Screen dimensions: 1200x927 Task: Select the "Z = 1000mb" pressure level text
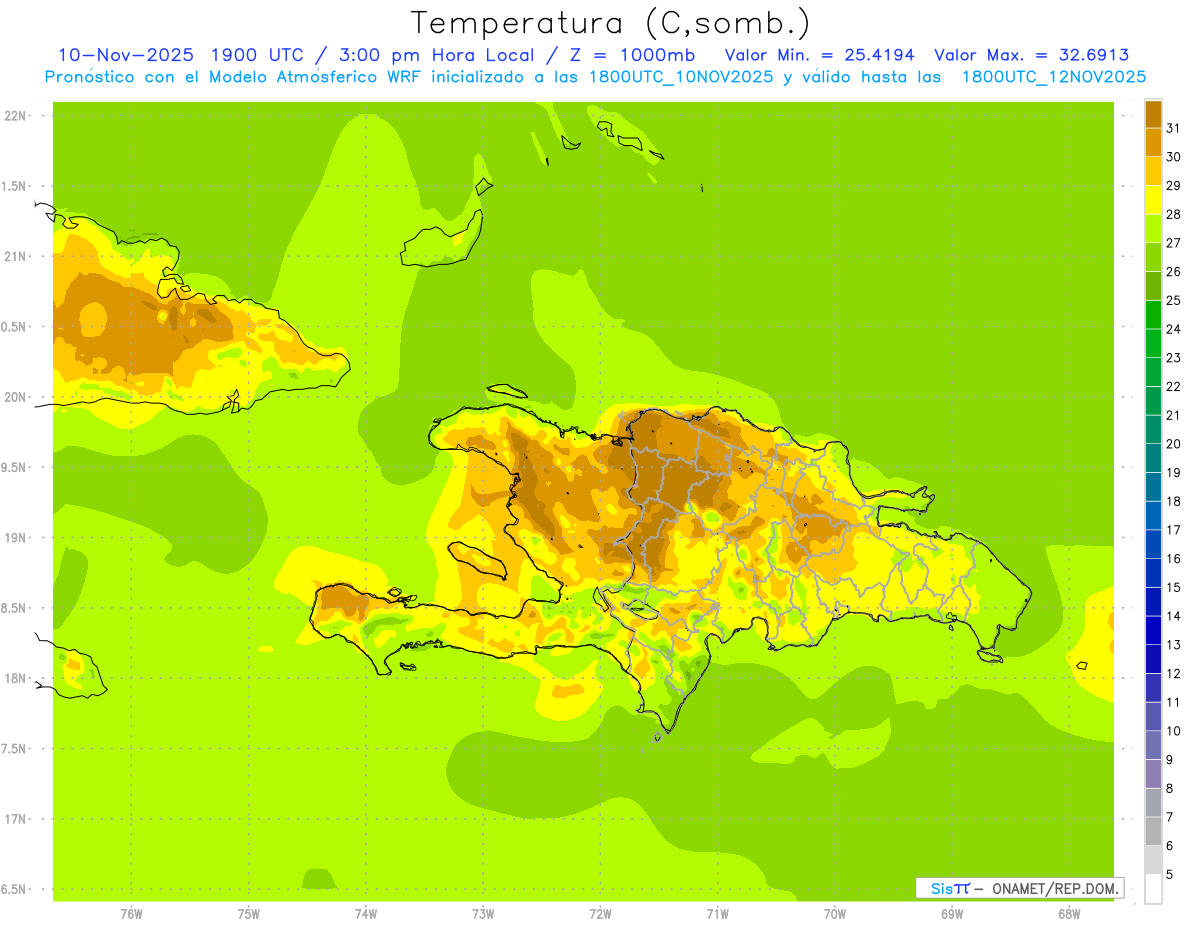tap(632, 55)
